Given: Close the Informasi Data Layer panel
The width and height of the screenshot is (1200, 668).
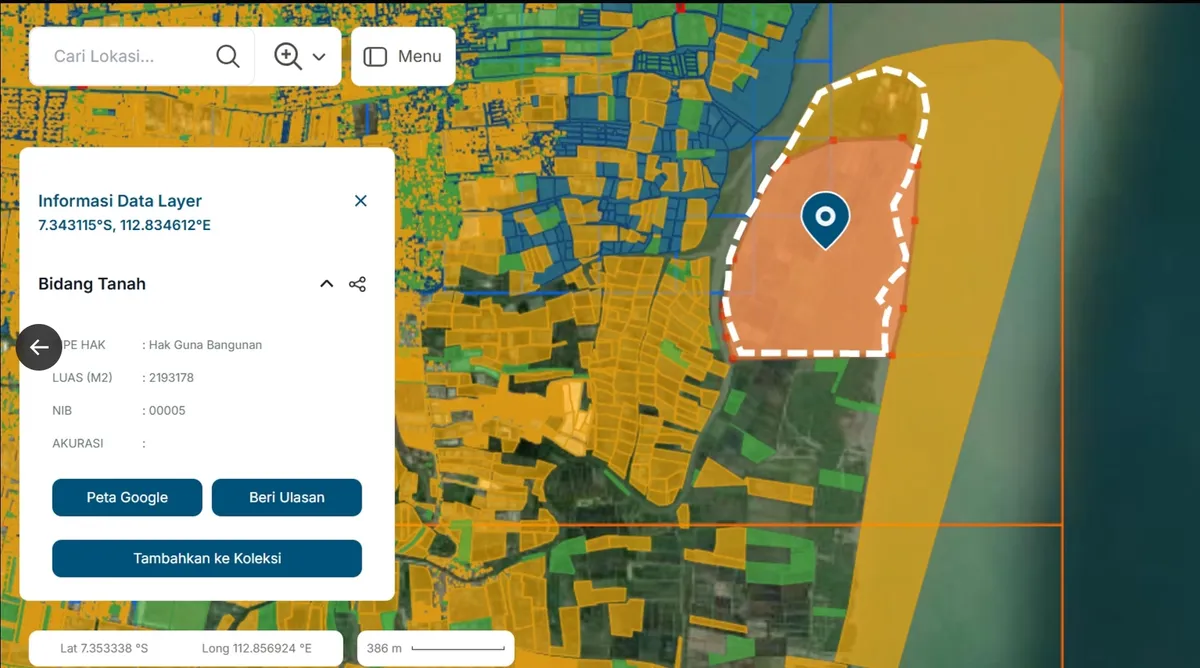Looking at the screenshot, I should [x=361, y=201].
